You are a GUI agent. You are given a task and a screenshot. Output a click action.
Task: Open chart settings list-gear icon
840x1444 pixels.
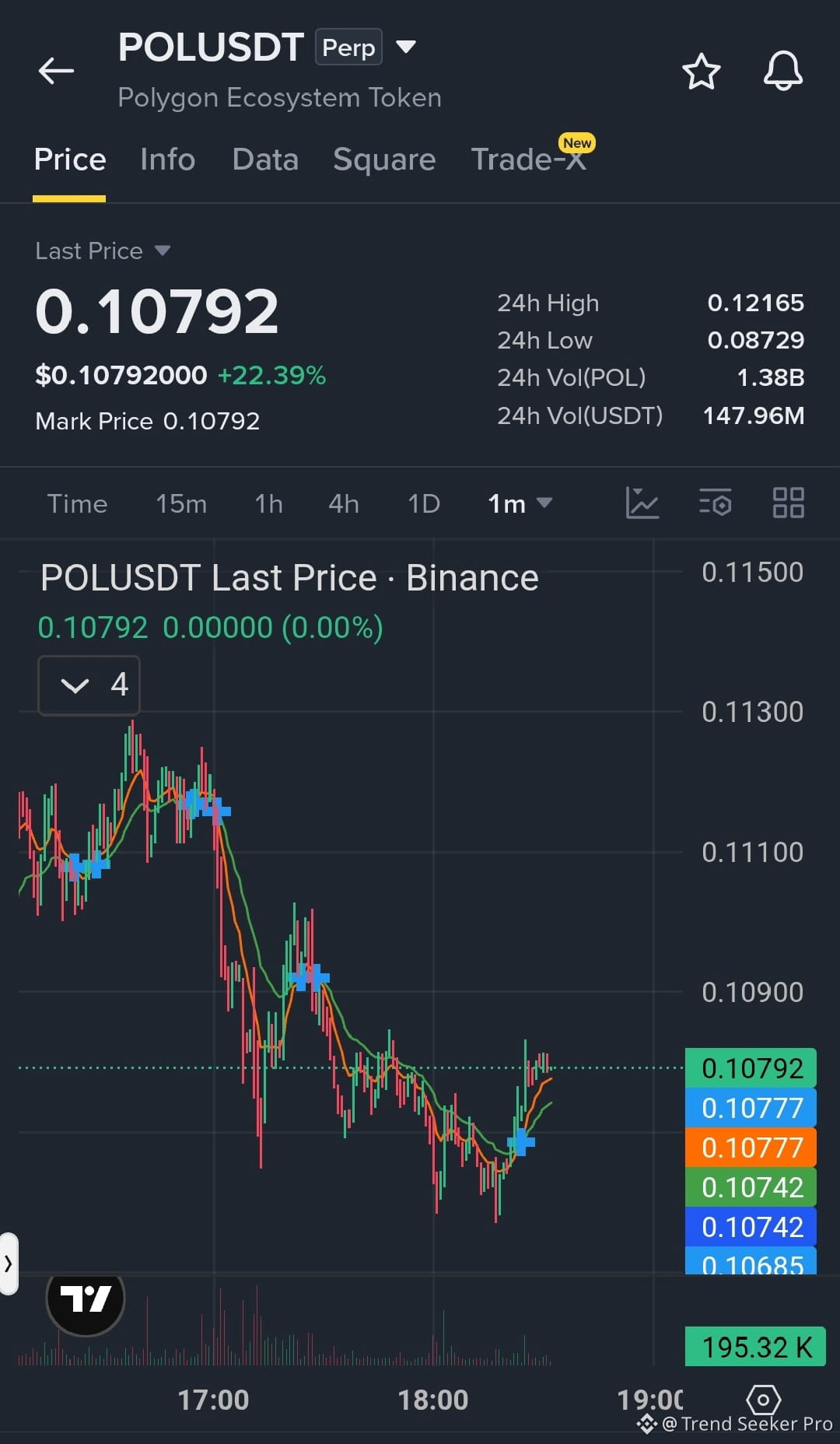[715, 503]
